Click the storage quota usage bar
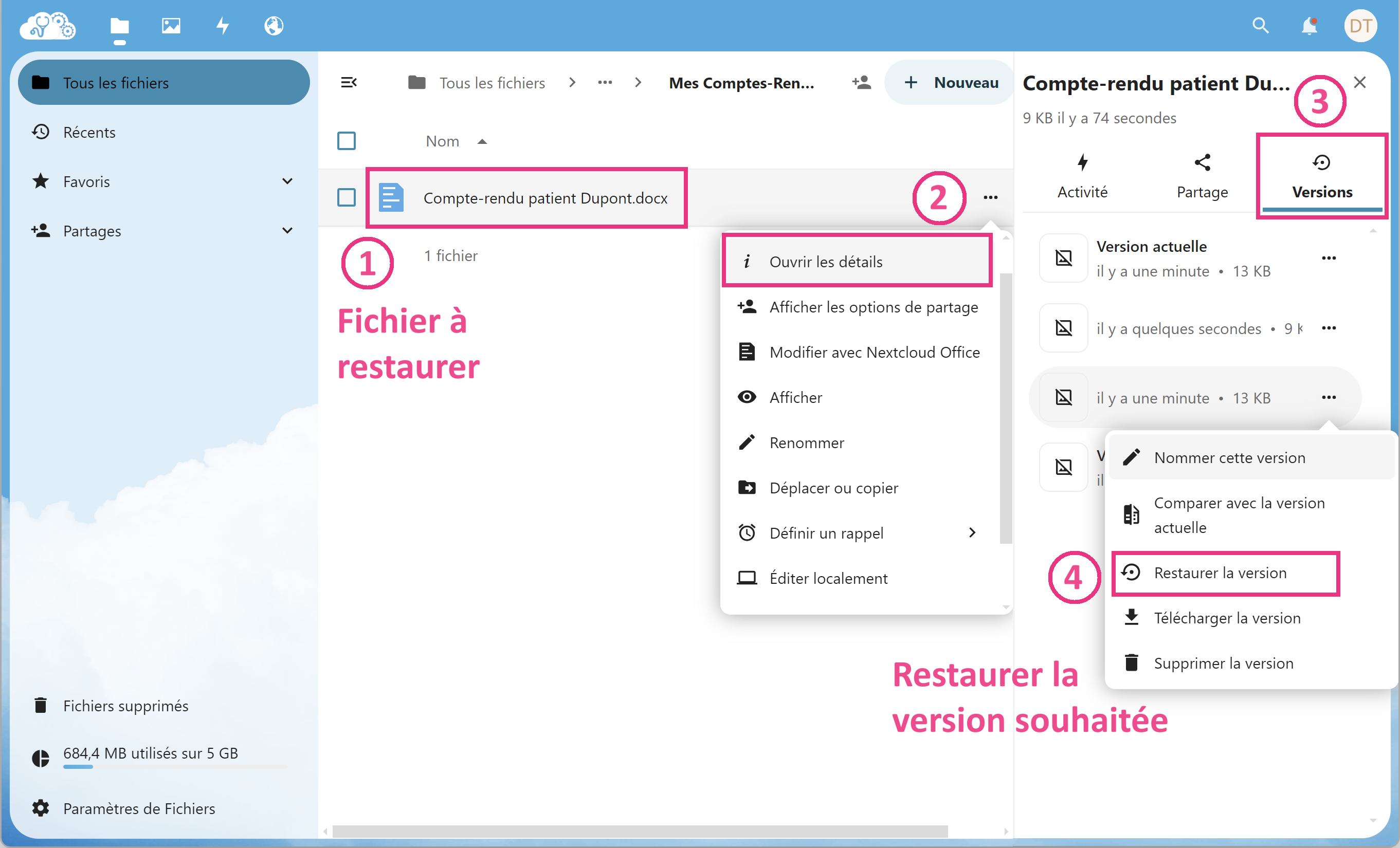 pos(175,767)
